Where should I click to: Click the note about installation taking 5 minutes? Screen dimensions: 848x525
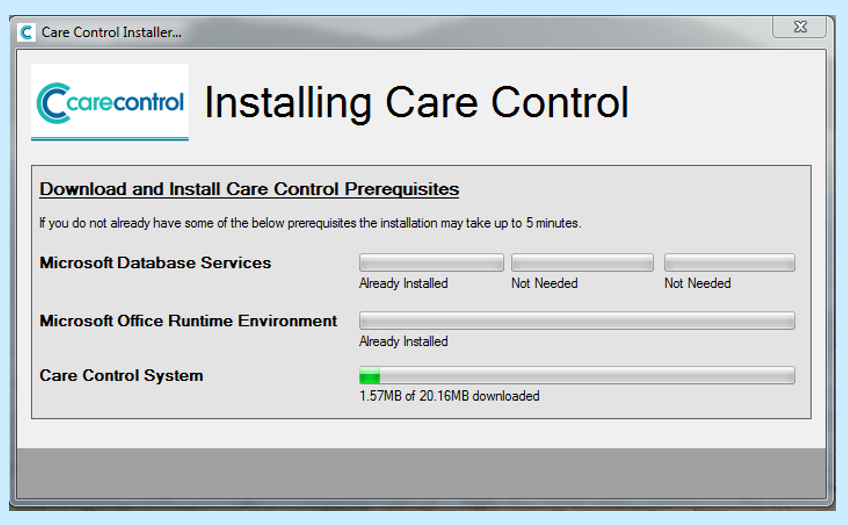310,223
